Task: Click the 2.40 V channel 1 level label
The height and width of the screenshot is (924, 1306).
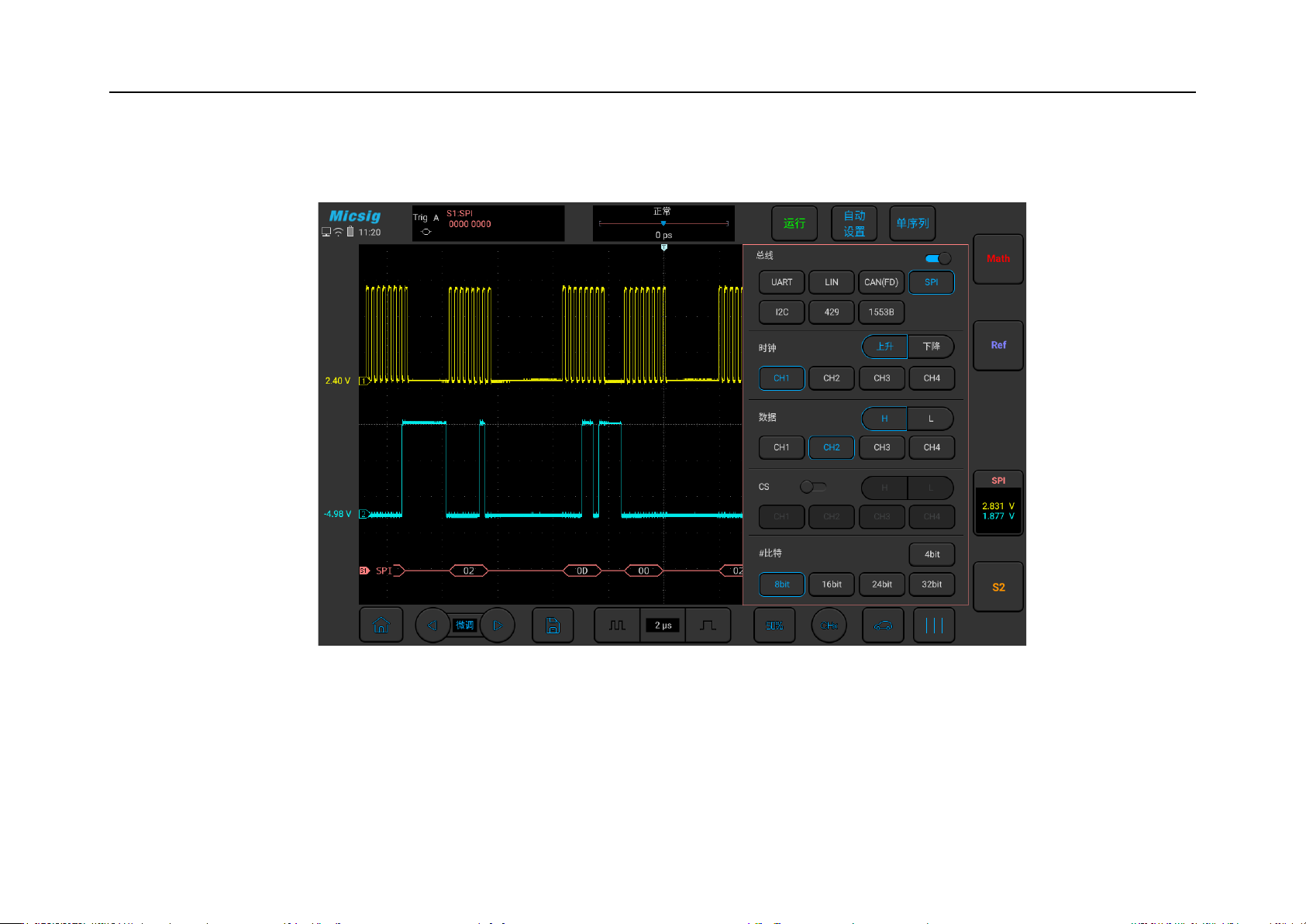Action: [x=338, y=381]
